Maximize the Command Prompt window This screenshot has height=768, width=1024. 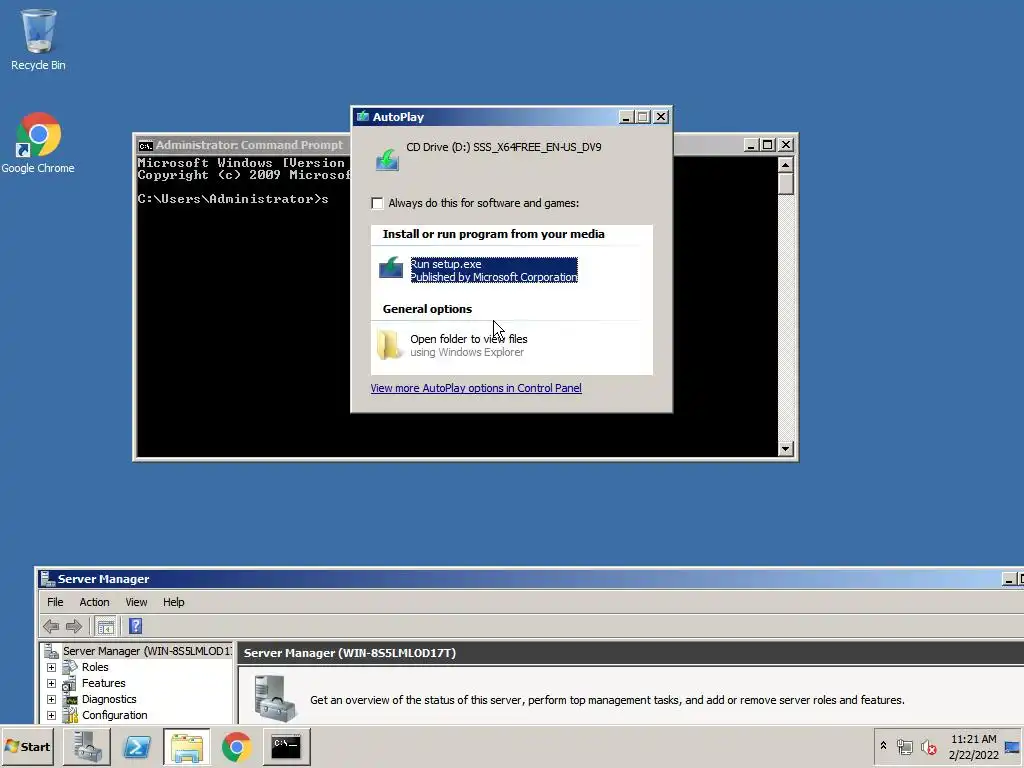pos(768,145)
